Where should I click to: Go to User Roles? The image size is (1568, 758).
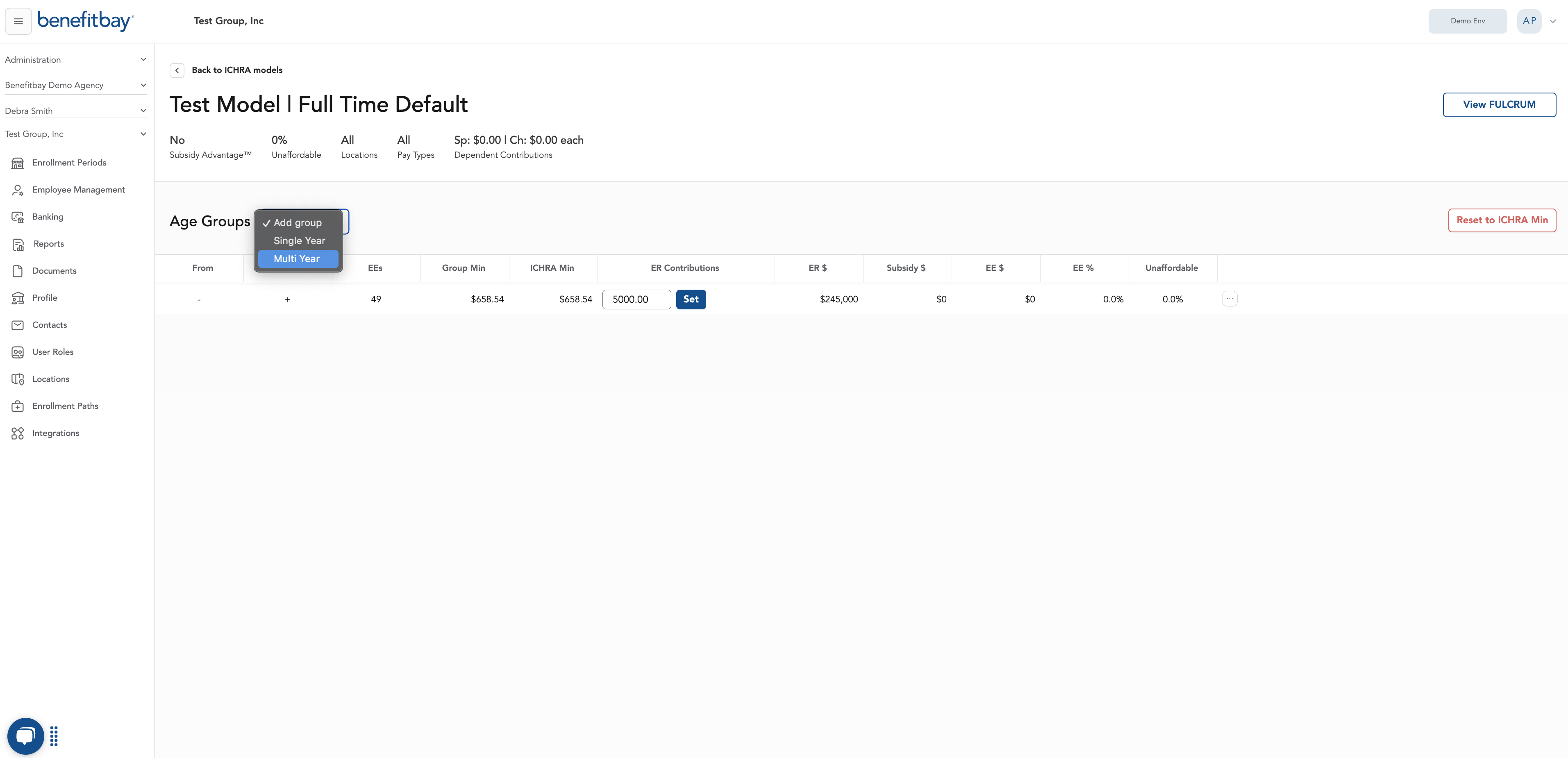(53, 352)
